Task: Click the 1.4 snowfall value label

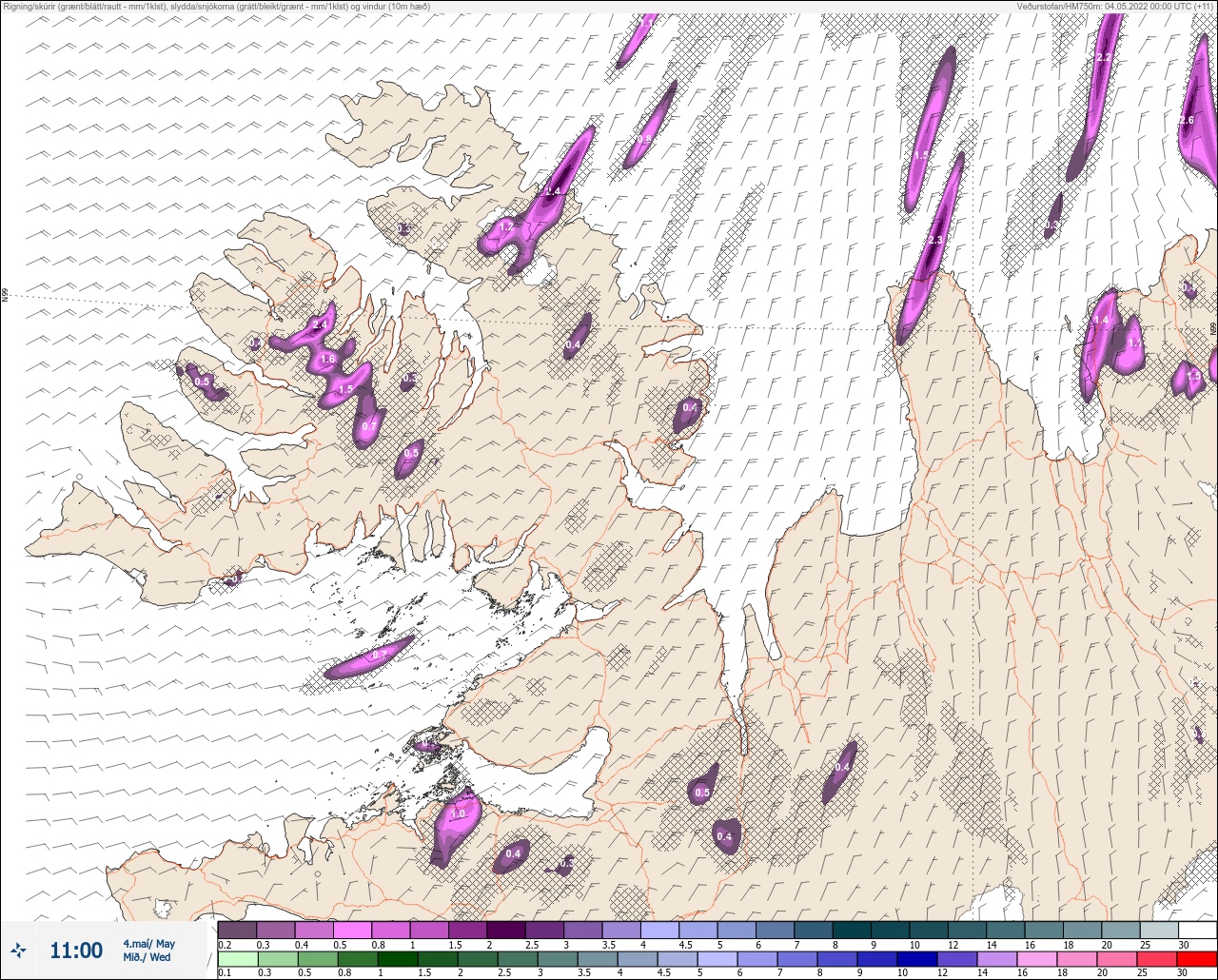Action: tap(1102, 321)
